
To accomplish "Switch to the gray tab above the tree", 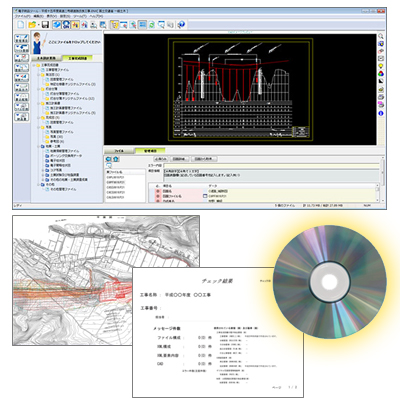I will (46, 58).
